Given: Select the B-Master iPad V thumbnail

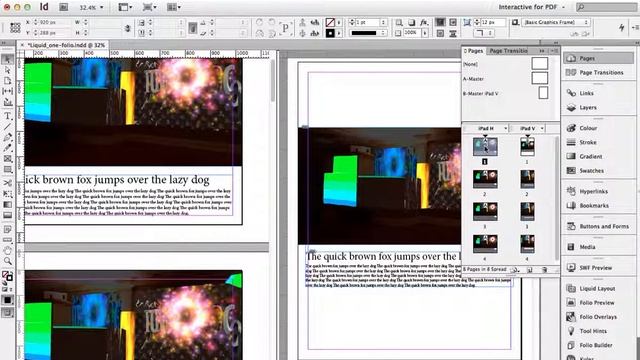Looking at the screenshot, I should pos(543,93).
